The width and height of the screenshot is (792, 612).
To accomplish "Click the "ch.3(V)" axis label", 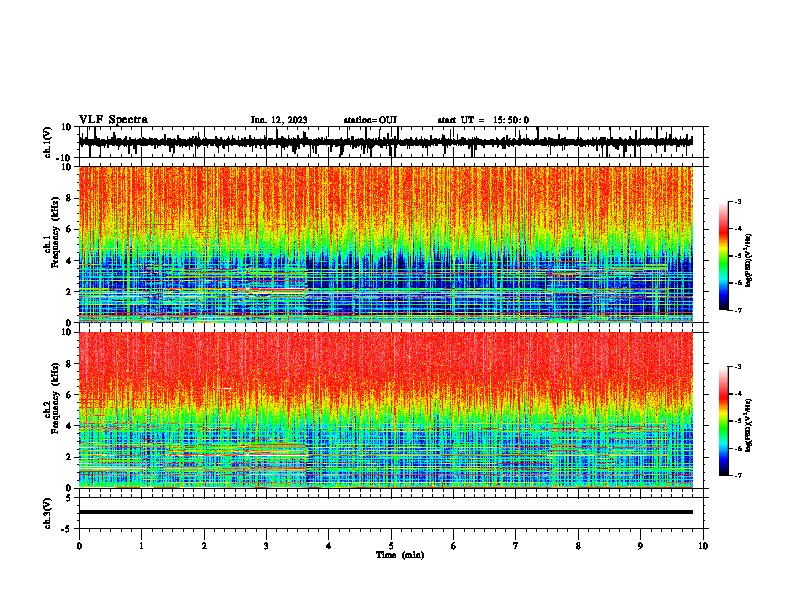I will (48, 513).
